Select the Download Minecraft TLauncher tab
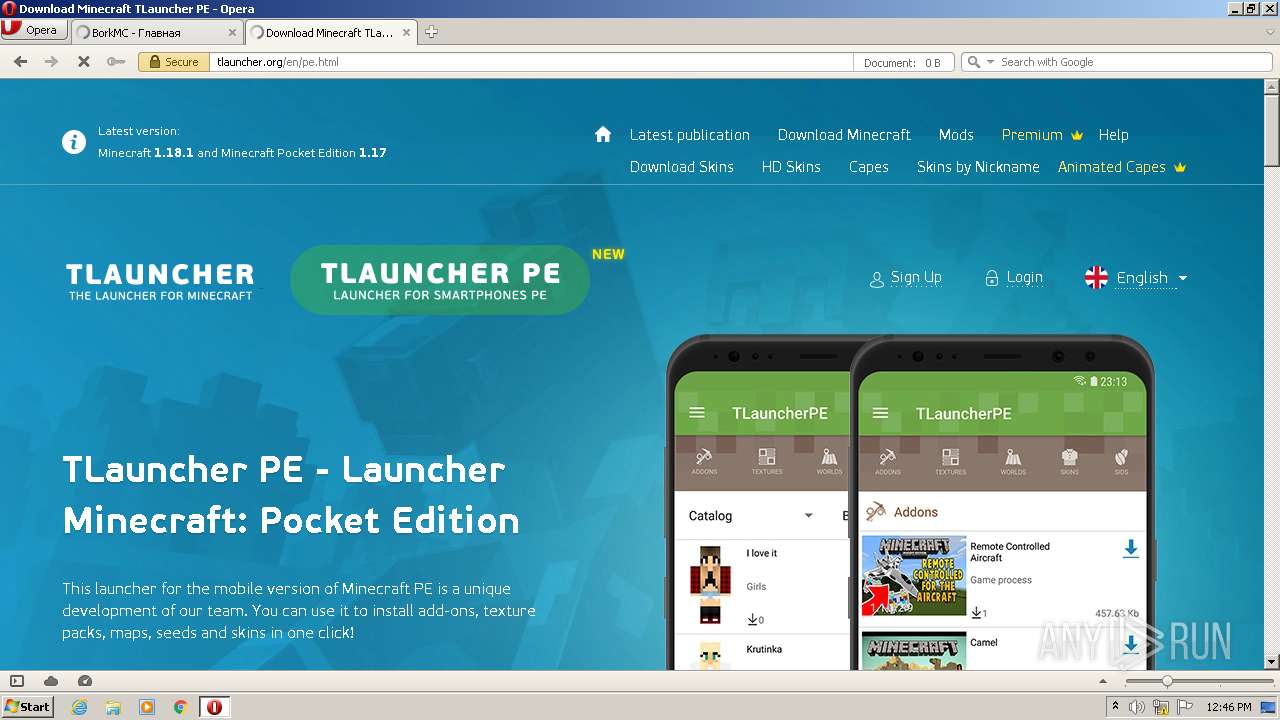This screenshot has height=720, width=1280. point(330,32)
